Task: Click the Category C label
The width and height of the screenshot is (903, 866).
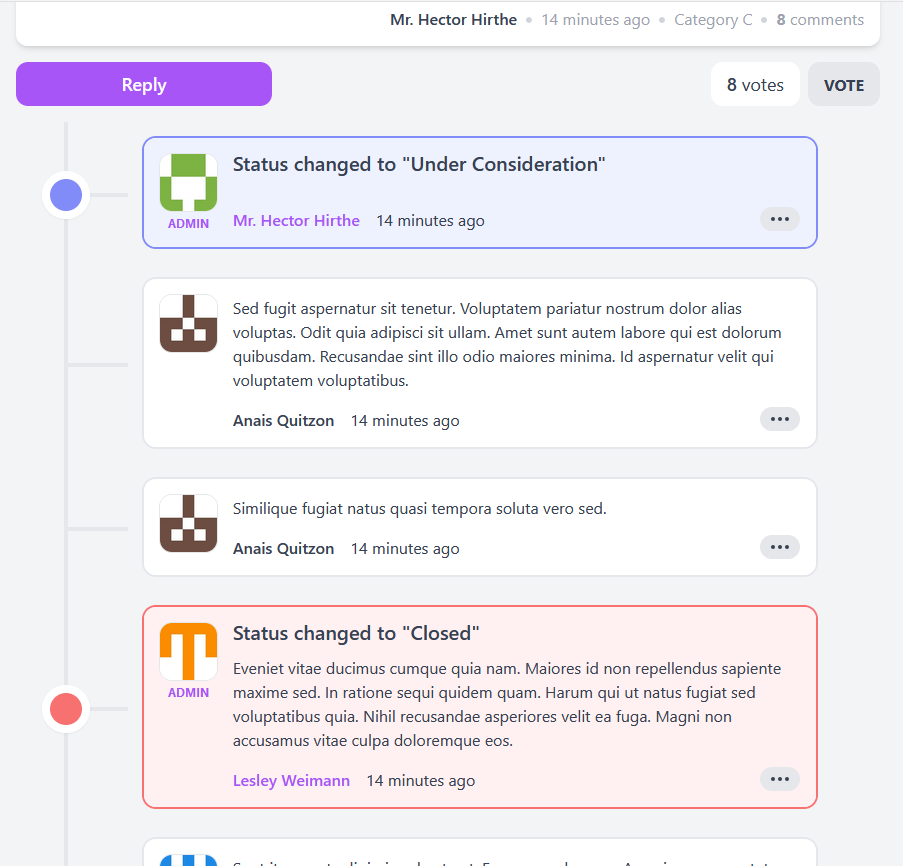Action: pyautogui.click(x=713, y=20)
